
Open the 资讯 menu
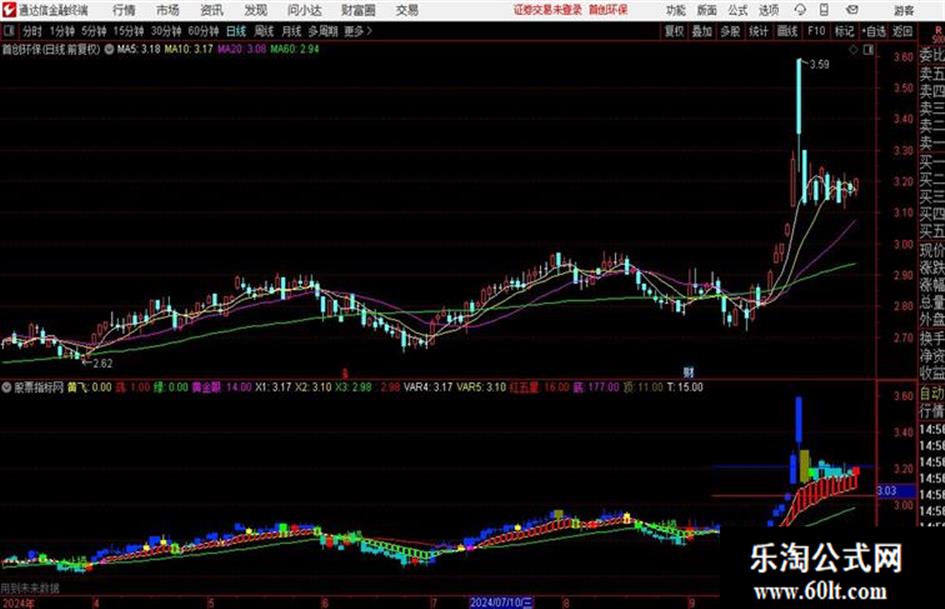pyautogui.click(x=212, y=10)
